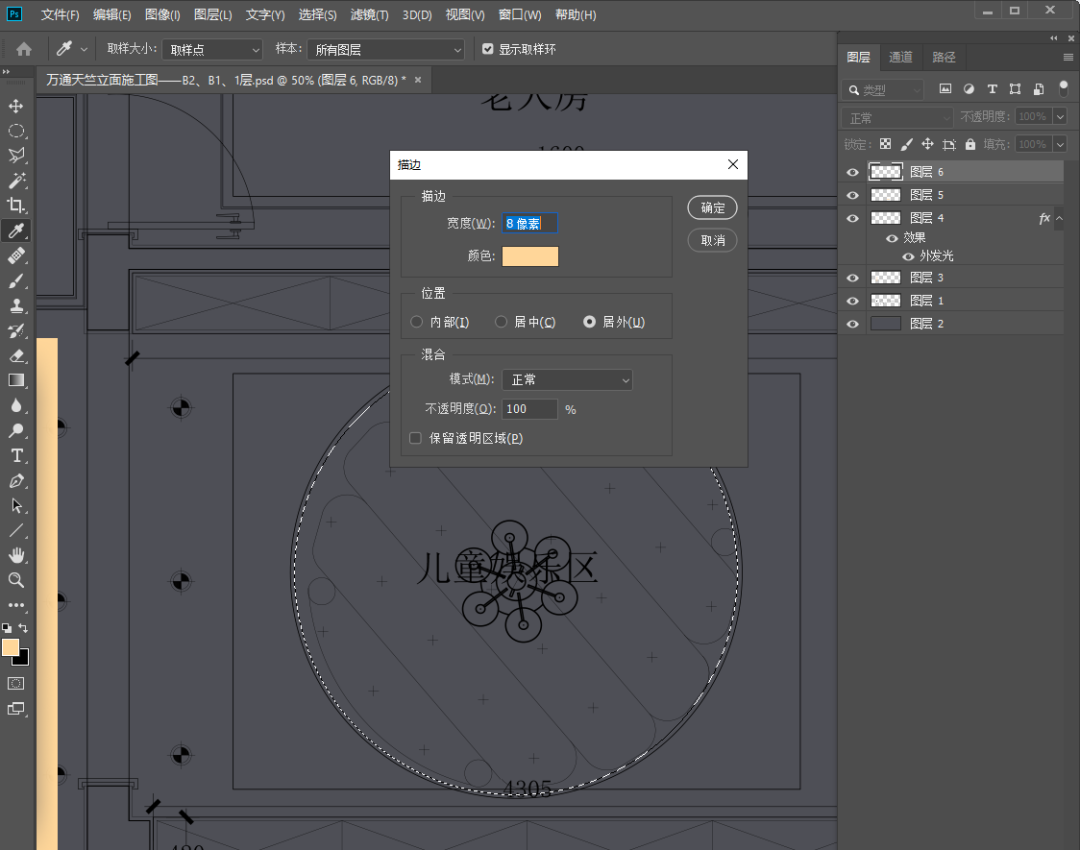
Task: Toggle Quick Mask mode
Action: click(x=16, y=683)
